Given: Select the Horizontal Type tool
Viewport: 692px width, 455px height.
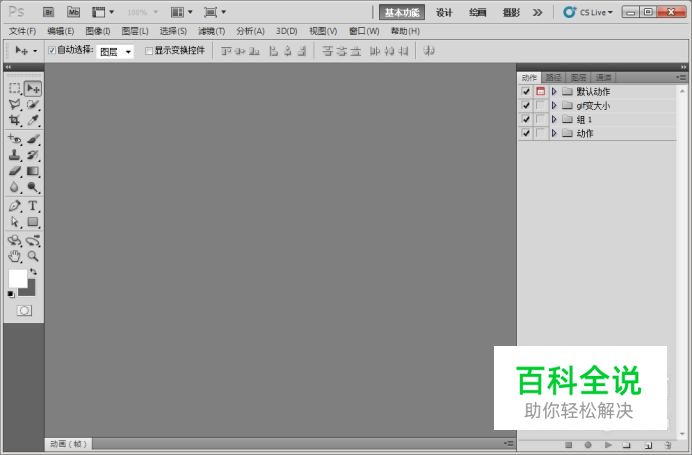Looking at the screenshot, I should click(x=33, y=206).
